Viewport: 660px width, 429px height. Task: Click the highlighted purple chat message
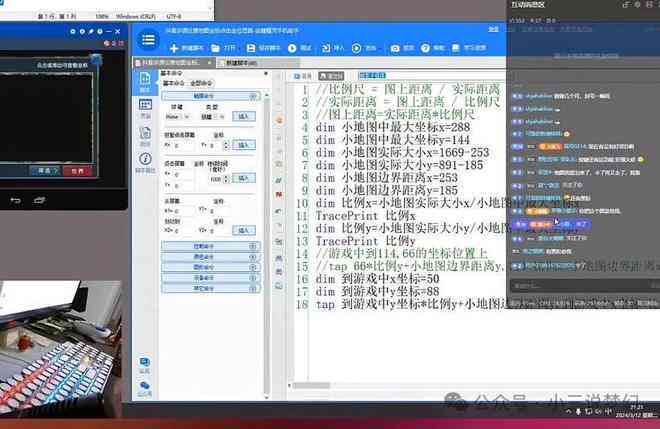551,224
